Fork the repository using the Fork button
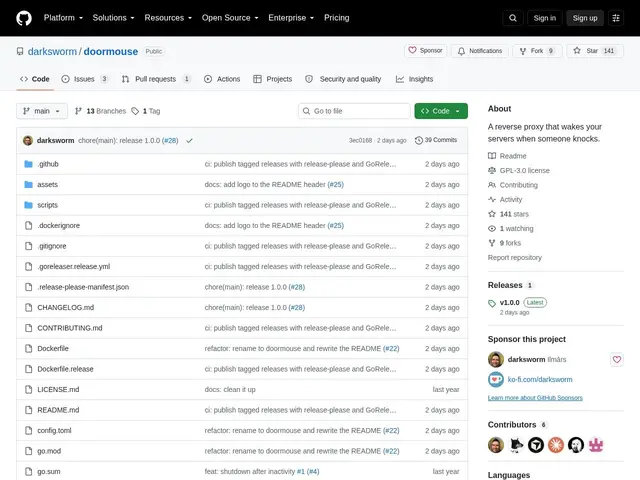Image resolution: width=640 pixels, height=480 pixels. click(538, 51)
